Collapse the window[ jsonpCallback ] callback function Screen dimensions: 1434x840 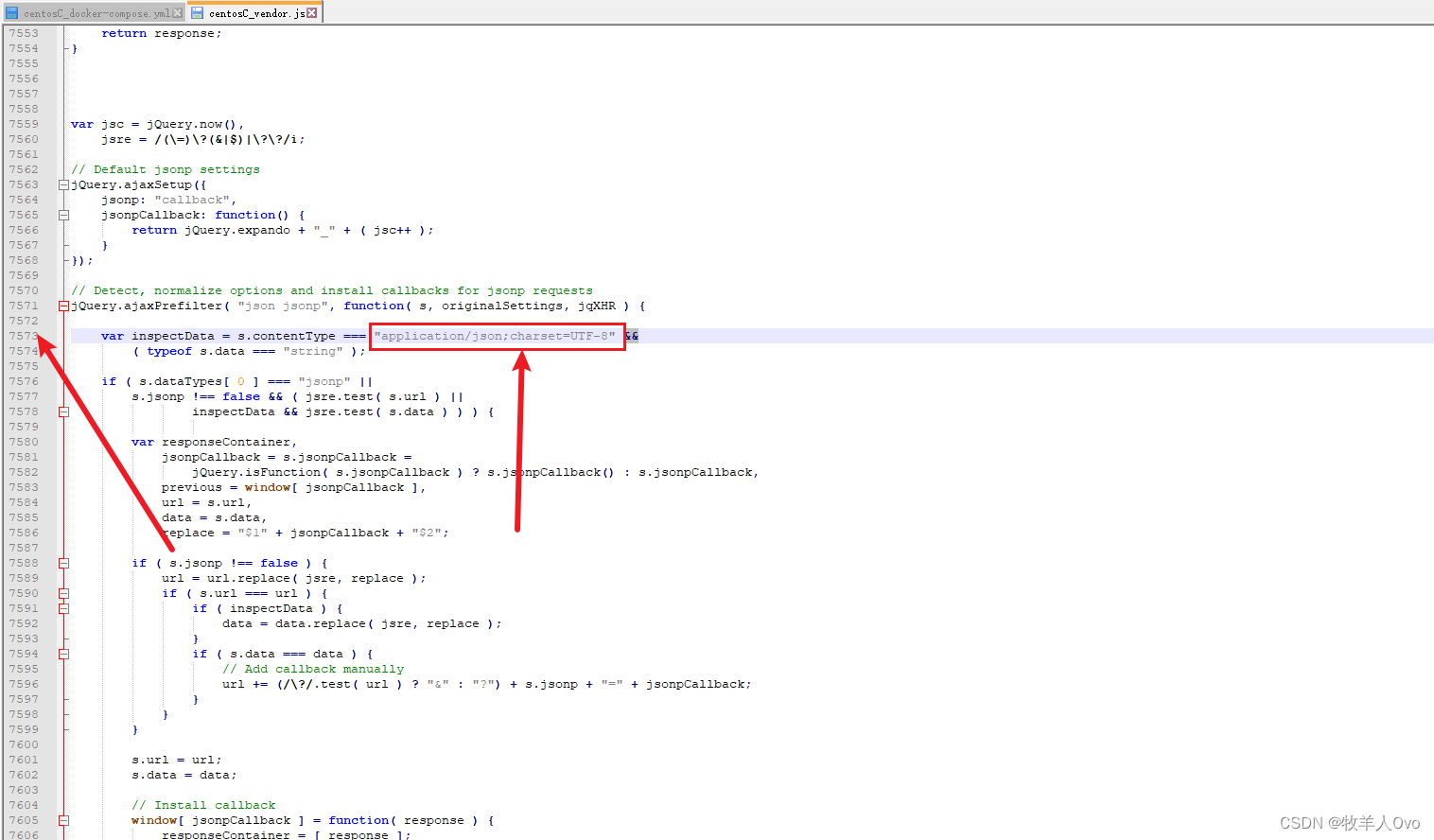pyautogui.click(x=62, y=820)
